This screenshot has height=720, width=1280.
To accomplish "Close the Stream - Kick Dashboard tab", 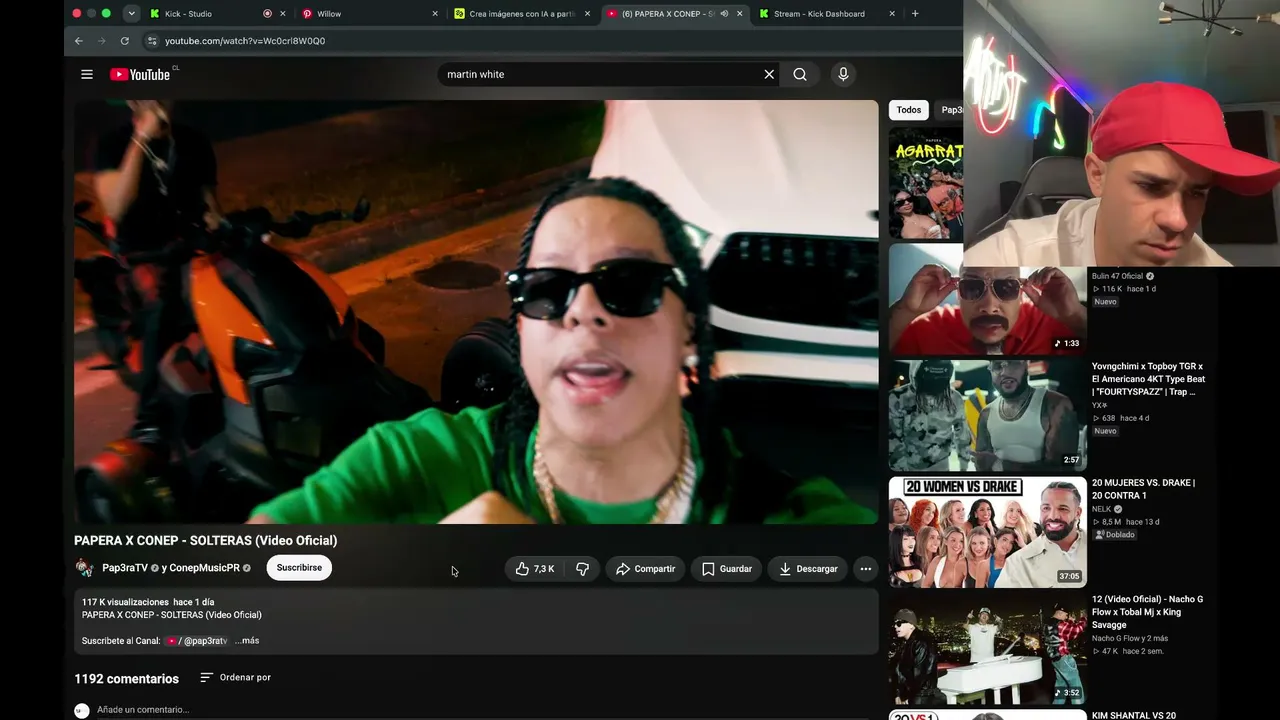I will pos(891,14).
